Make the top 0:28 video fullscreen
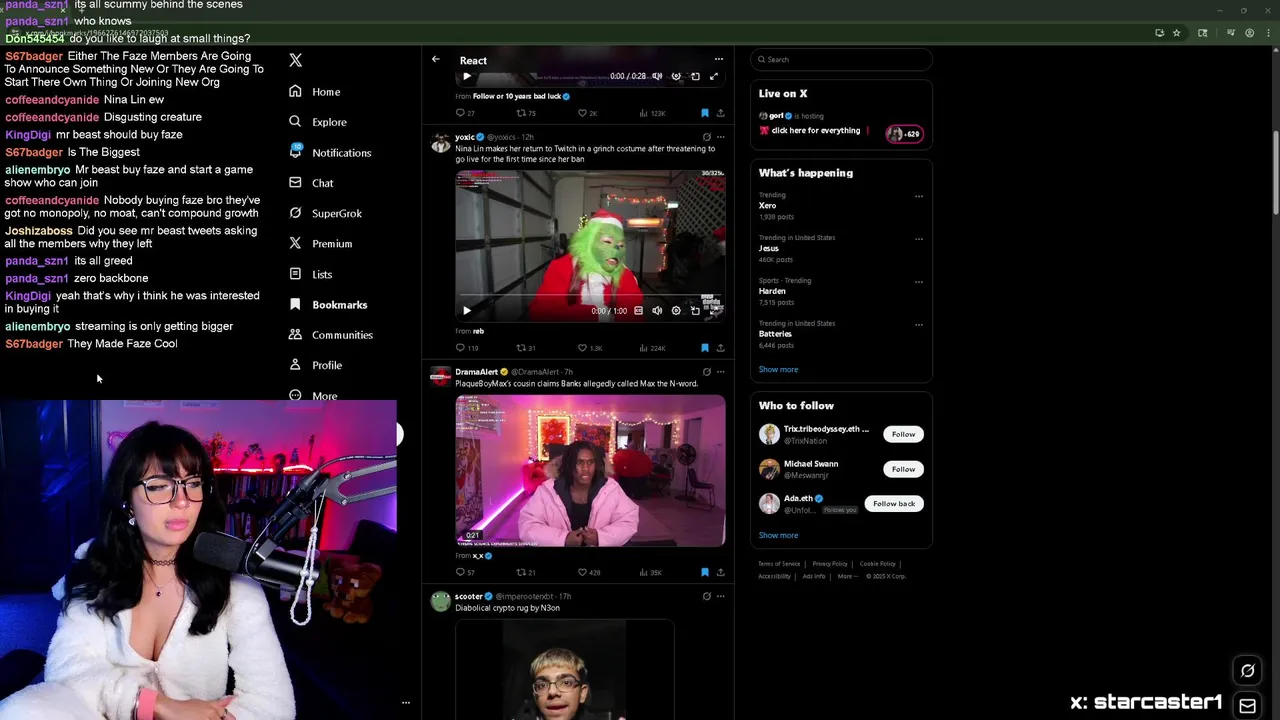This screenshot has height=720, width=1280. [x=714, y=76]
